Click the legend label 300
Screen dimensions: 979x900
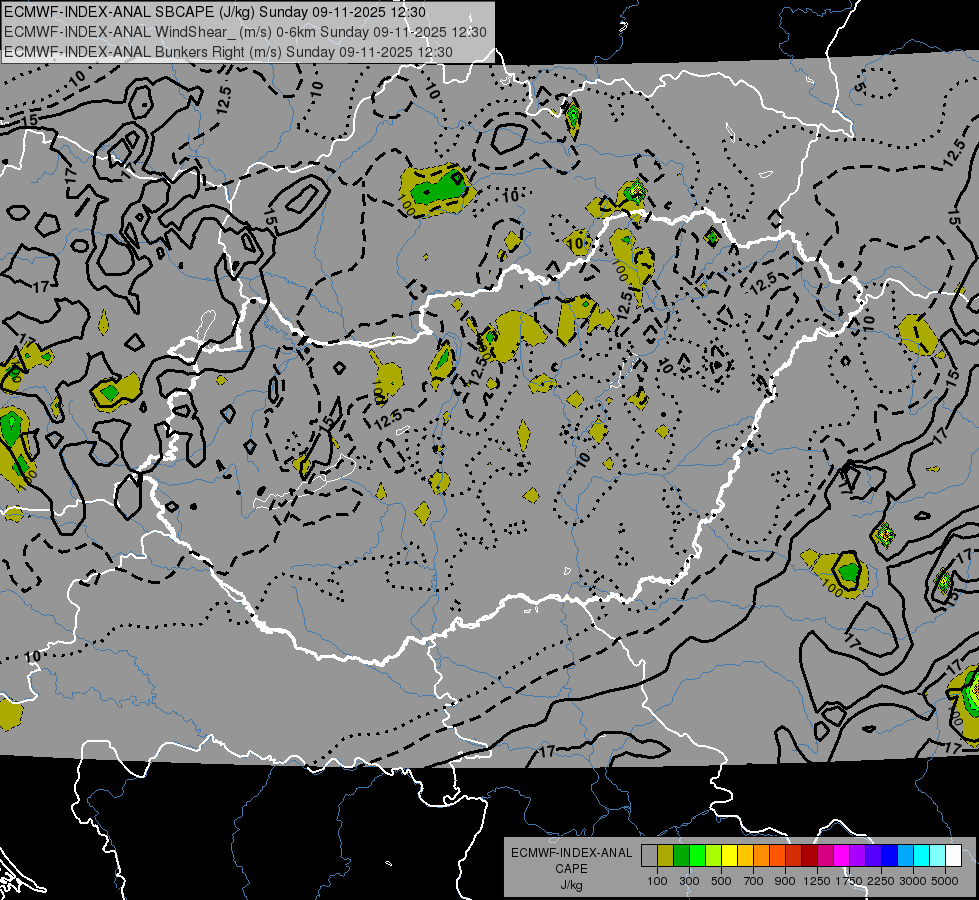689,881
